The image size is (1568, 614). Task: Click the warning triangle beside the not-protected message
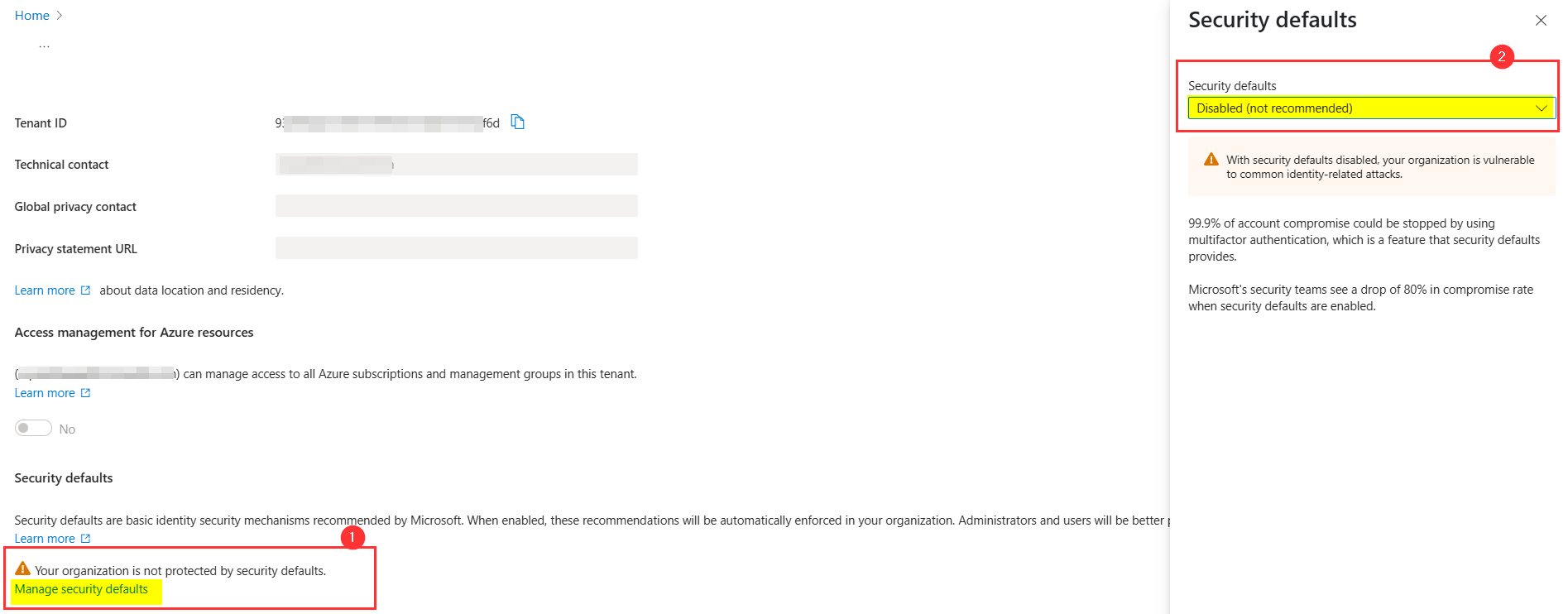click(x=22, y=569)
